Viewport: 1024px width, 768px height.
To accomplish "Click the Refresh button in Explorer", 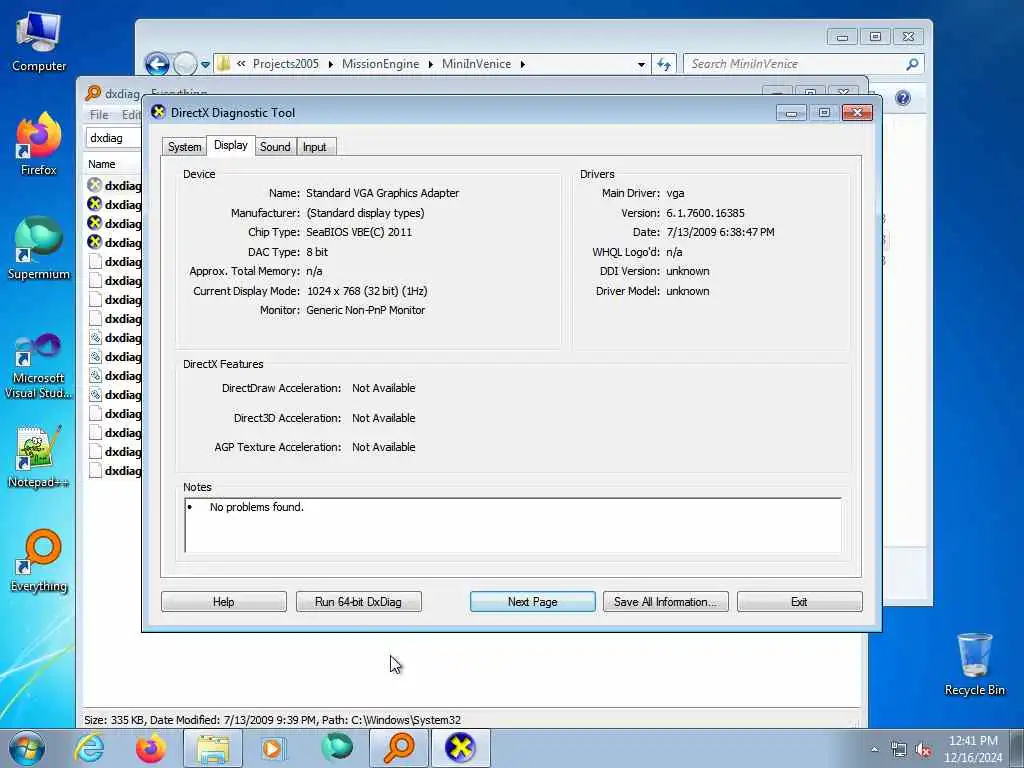I will click(x=664, y=64).
